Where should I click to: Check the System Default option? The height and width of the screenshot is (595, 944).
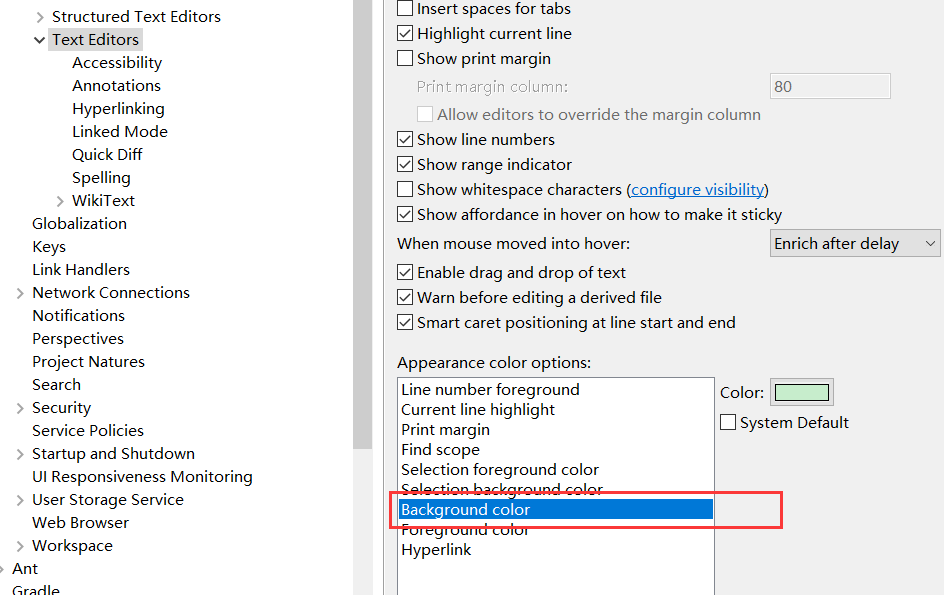pyautogui.click(x=728, y=422)
